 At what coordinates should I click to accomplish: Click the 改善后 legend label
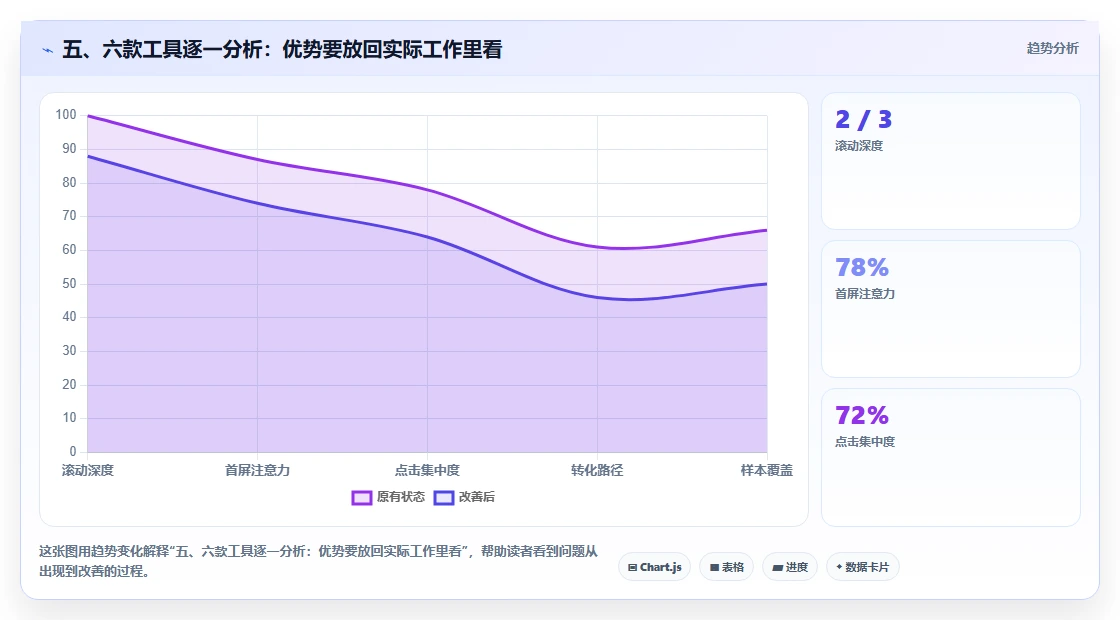pos(476,497)
